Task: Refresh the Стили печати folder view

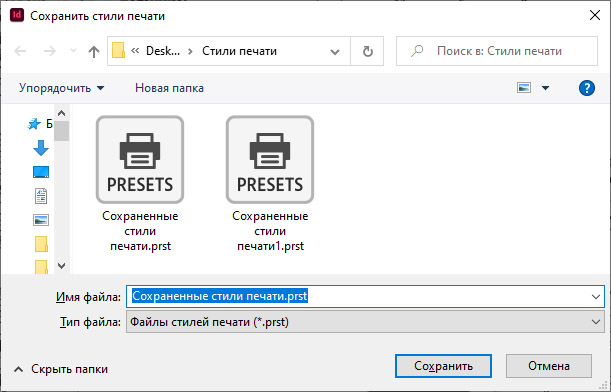Action: 367,51
